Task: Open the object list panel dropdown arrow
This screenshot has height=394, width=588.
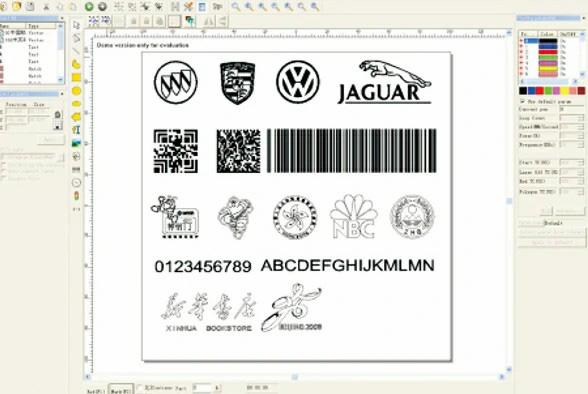Action: click(62, 18)
